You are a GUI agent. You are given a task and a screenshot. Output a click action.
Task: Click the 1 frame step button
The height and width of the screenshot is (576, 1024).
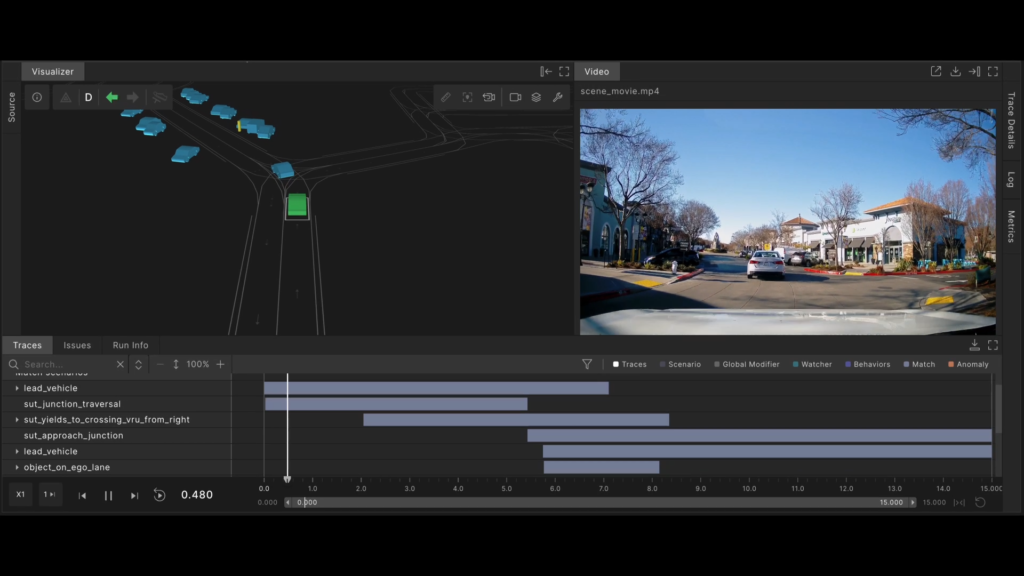point(50,495)
